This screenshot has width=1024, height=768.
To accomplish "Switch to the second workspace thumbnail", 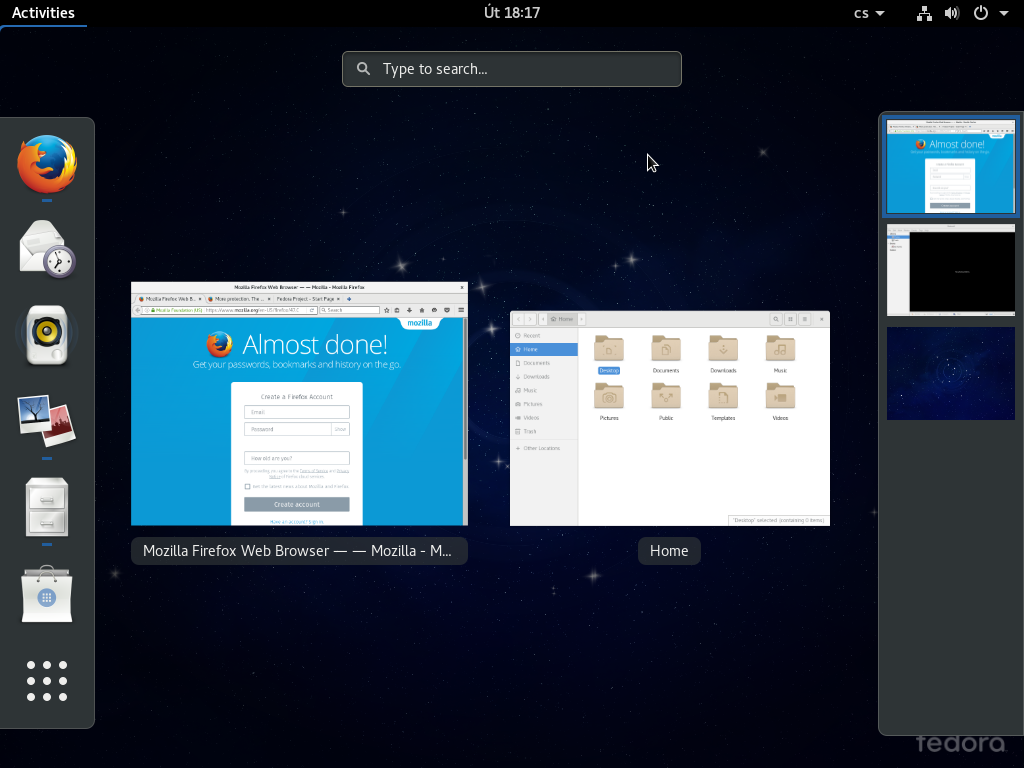I will pos(950,270).
